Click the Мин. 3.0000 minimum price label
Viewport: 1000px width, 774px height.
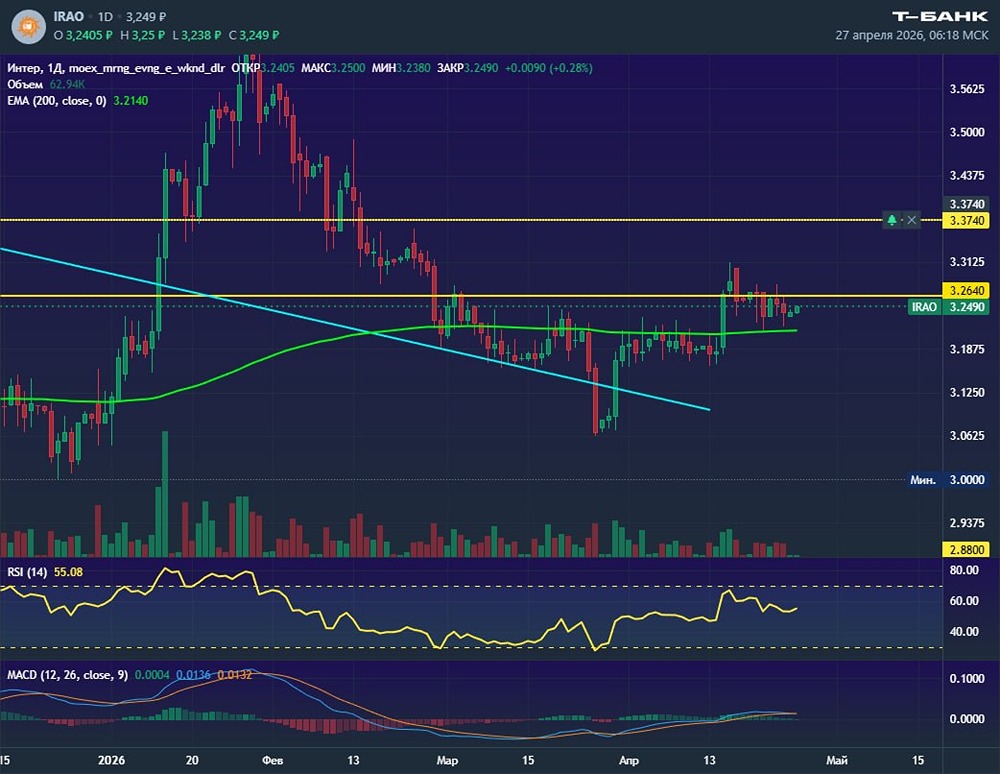[x=948, y=479]
